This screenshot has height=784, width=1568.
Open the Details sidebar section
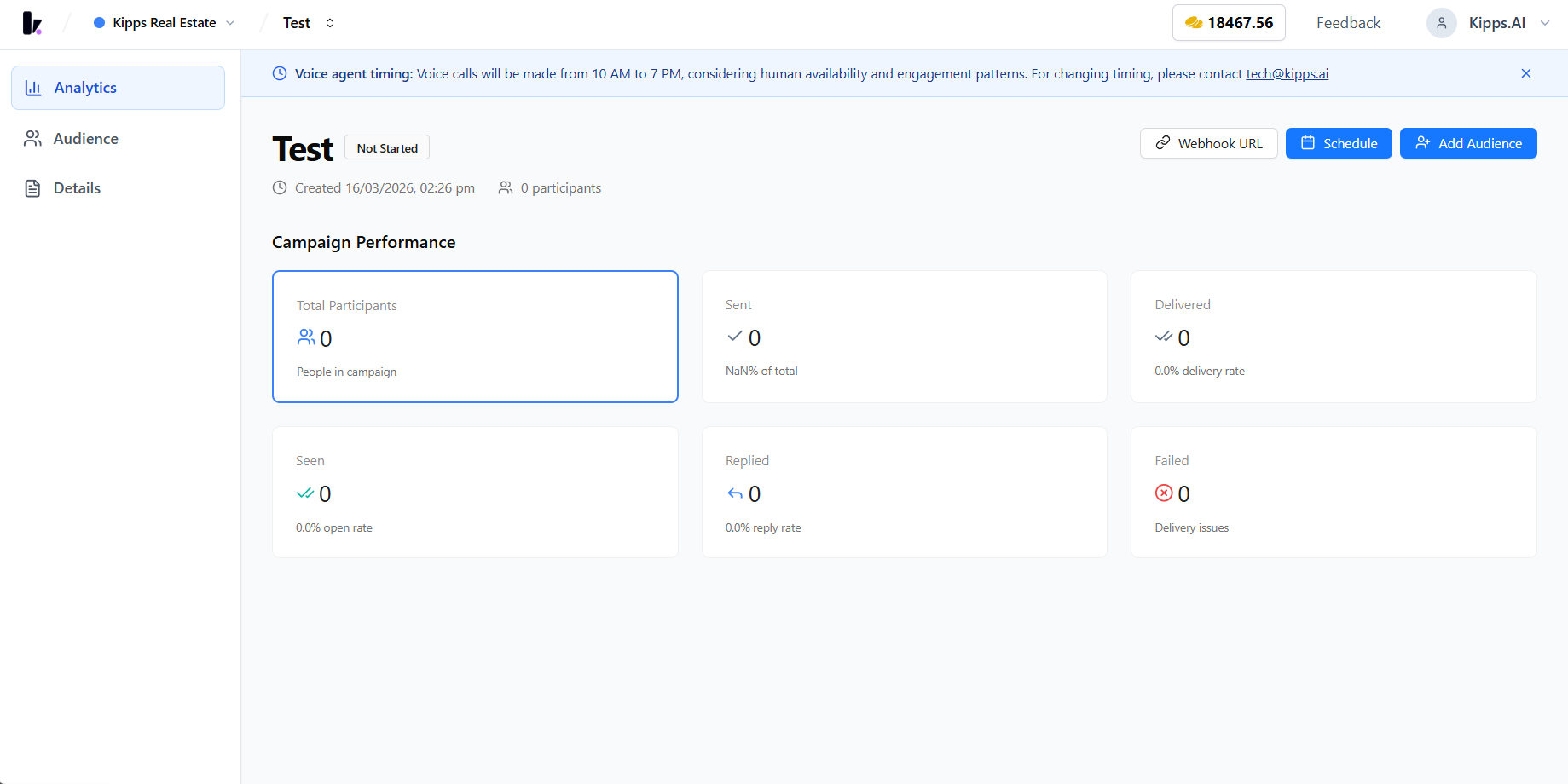[118, 188]
